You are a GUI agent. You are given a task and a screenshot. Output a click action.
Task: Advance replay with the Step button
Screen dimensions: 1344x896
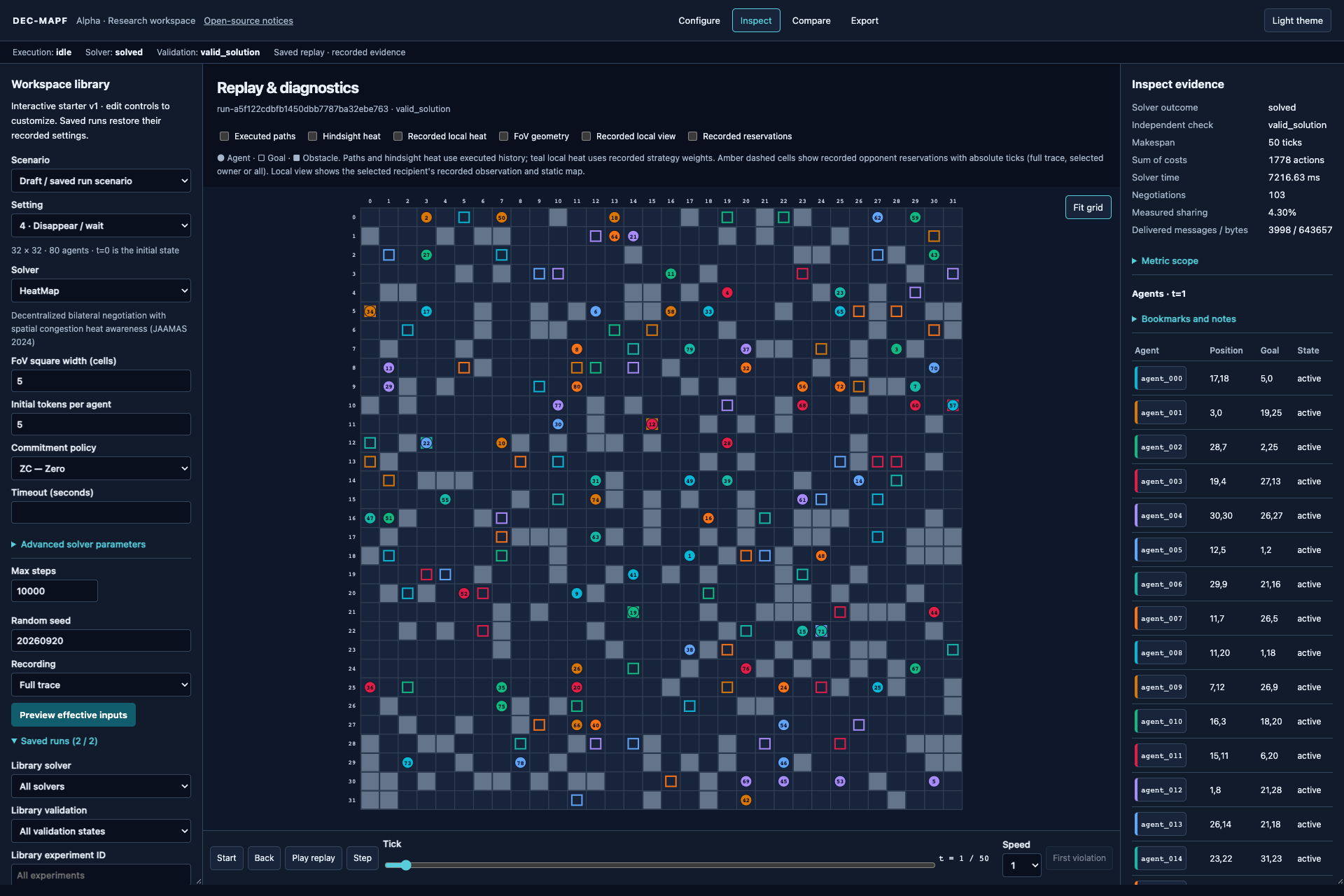coord(363,857)
